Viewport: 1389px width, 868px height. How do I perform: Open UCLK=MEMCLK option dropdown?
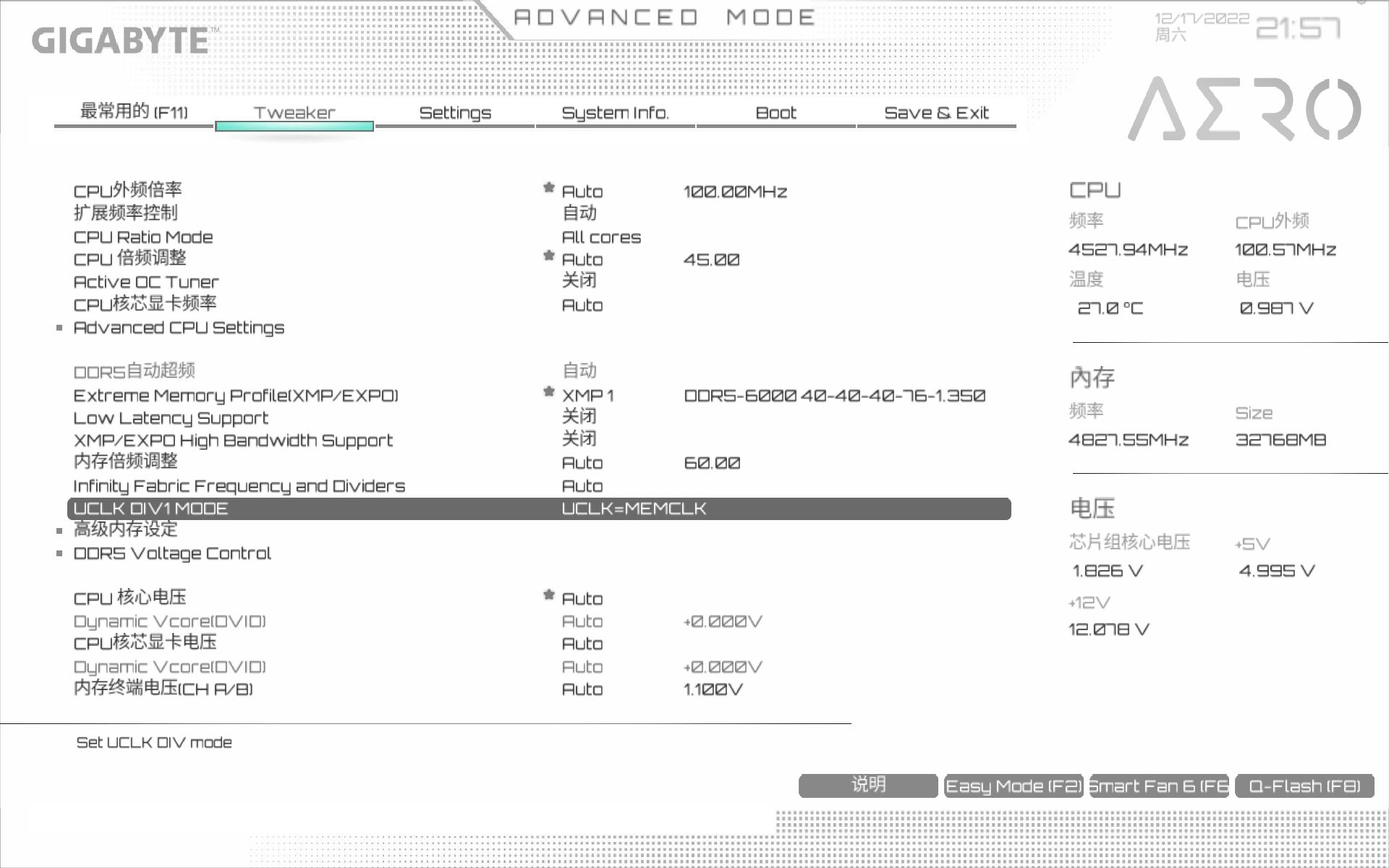click(x=634, y=509)
